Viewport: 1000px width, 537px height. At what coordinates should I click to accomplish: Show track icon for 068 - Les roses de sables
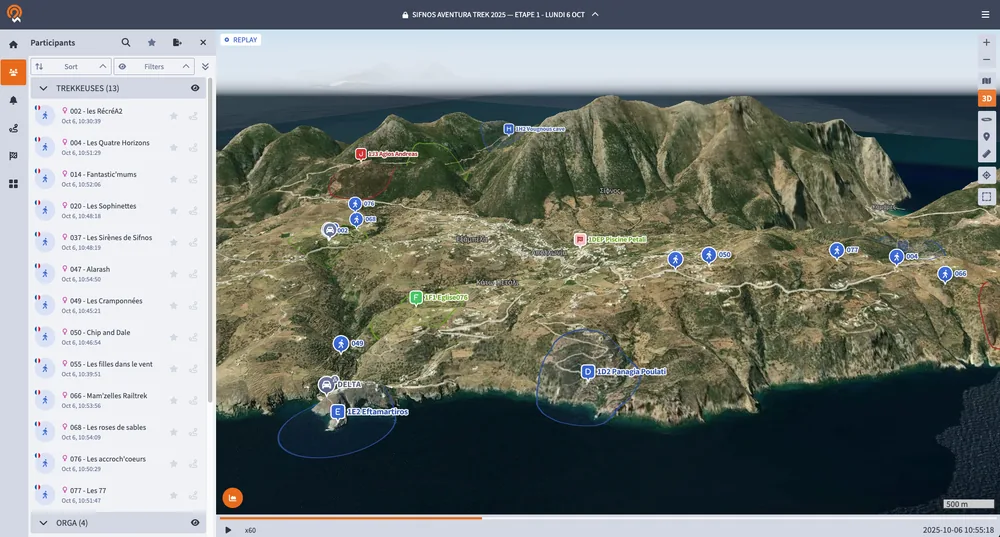pos(193,432)
